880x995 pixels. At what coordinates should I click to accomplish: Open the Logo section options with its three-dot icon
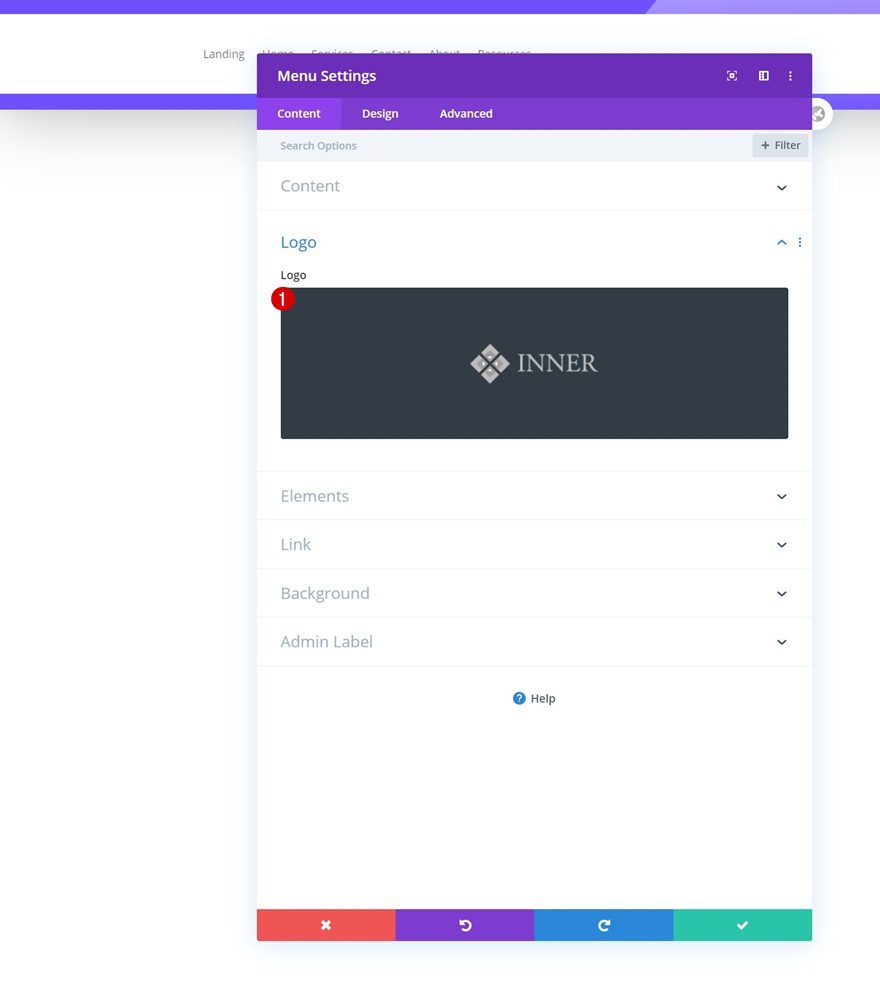pyautogui.click(x=799, y=242)
